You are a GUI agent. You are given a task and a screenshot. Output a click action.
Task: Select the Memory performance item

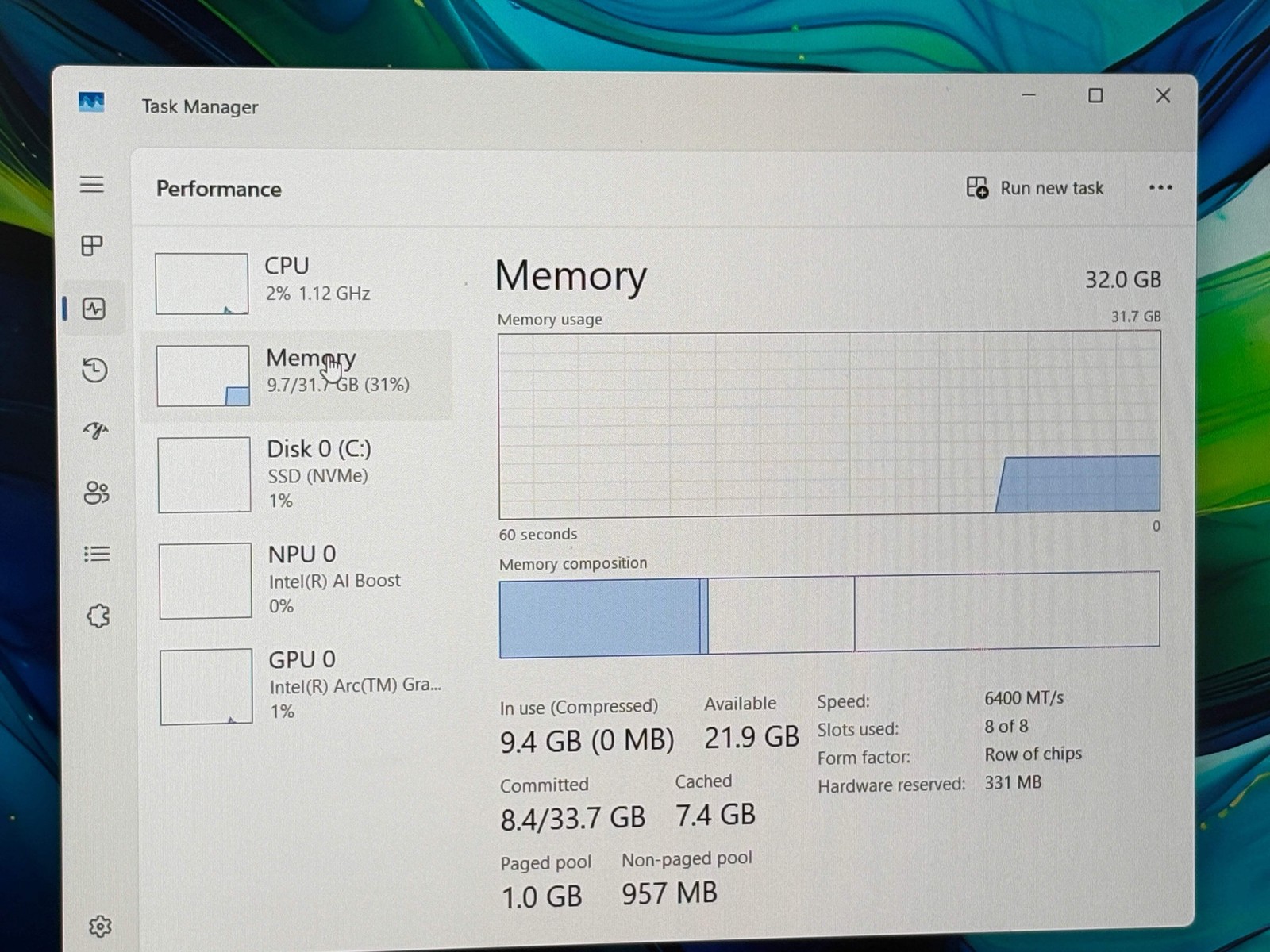click(x=296, y=375)
